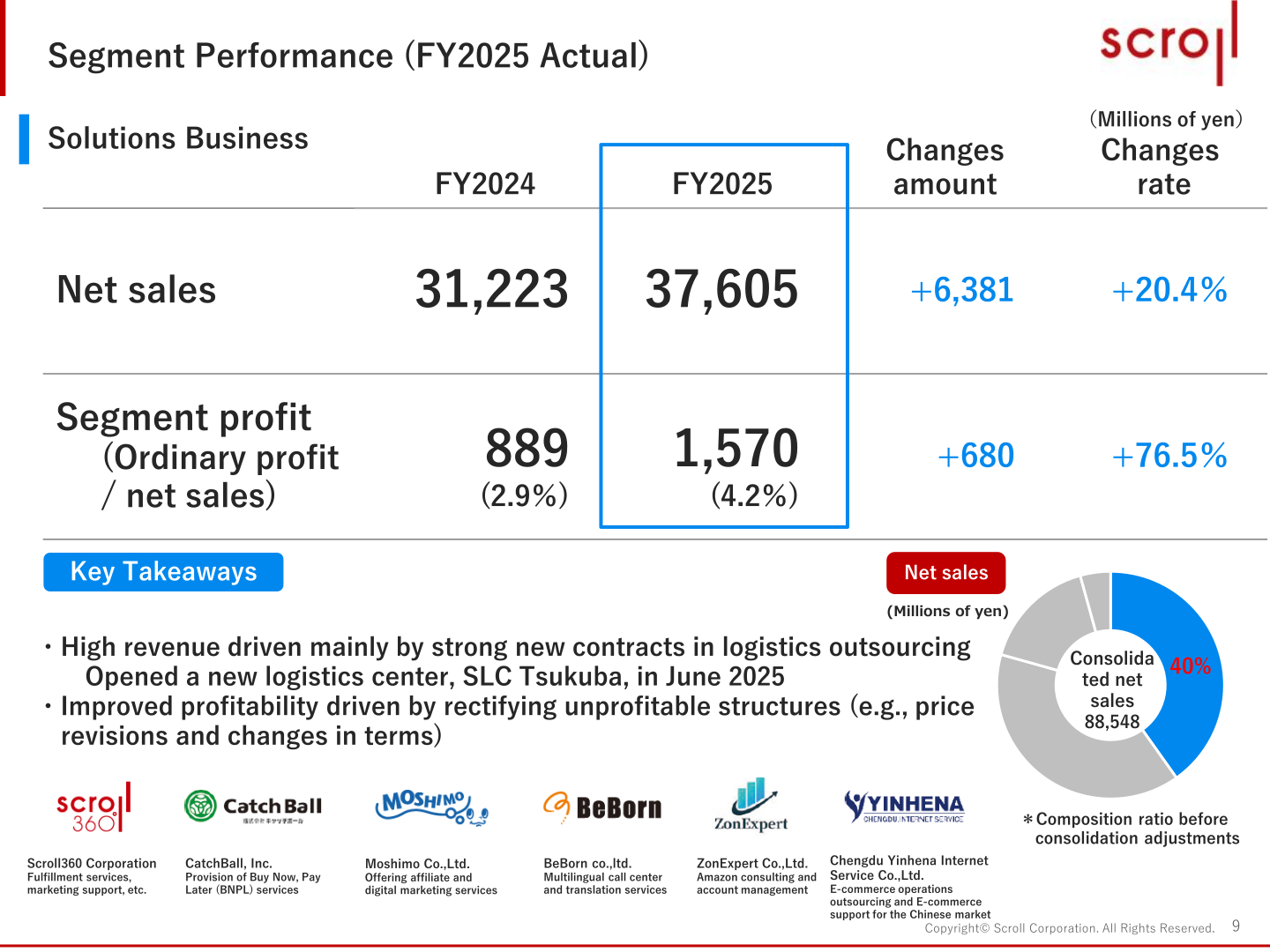The height and width of the screenshot is (952, 1270).
Task: Click the 'Segment profit' row label
Action: (183, 417)
